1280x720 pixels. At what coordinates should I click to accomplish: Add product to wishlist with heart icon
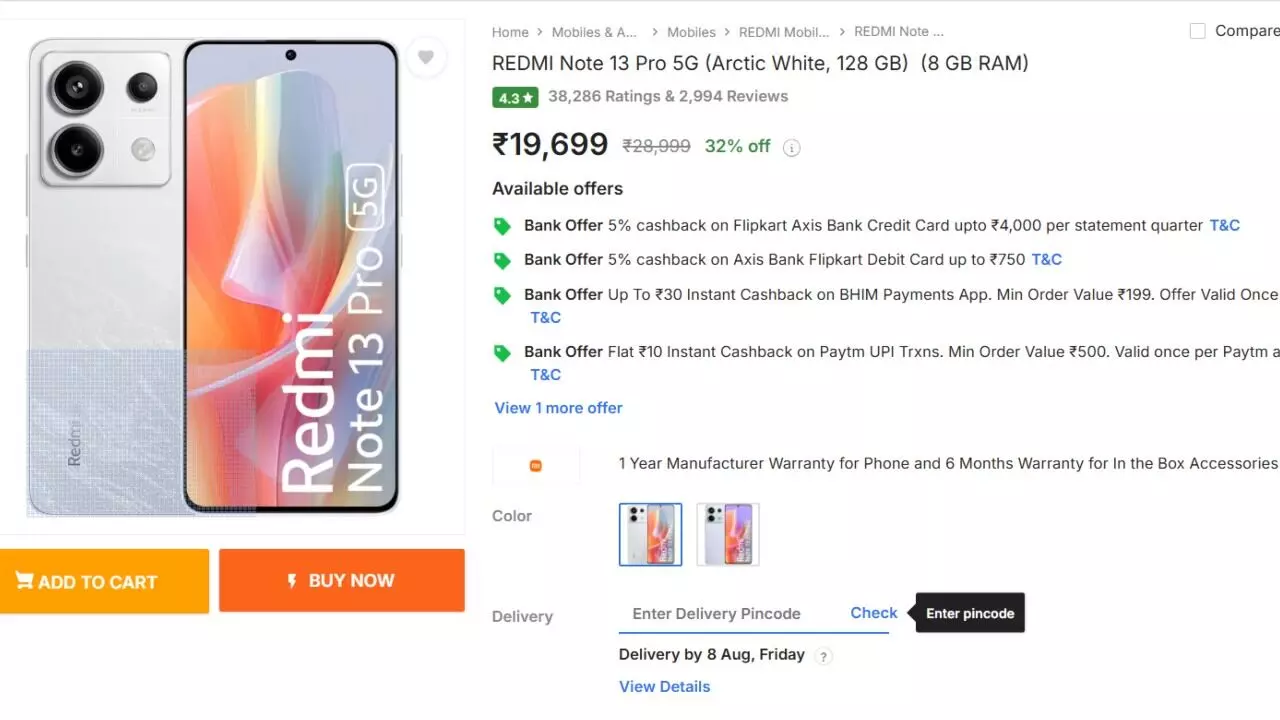[426, 58]
